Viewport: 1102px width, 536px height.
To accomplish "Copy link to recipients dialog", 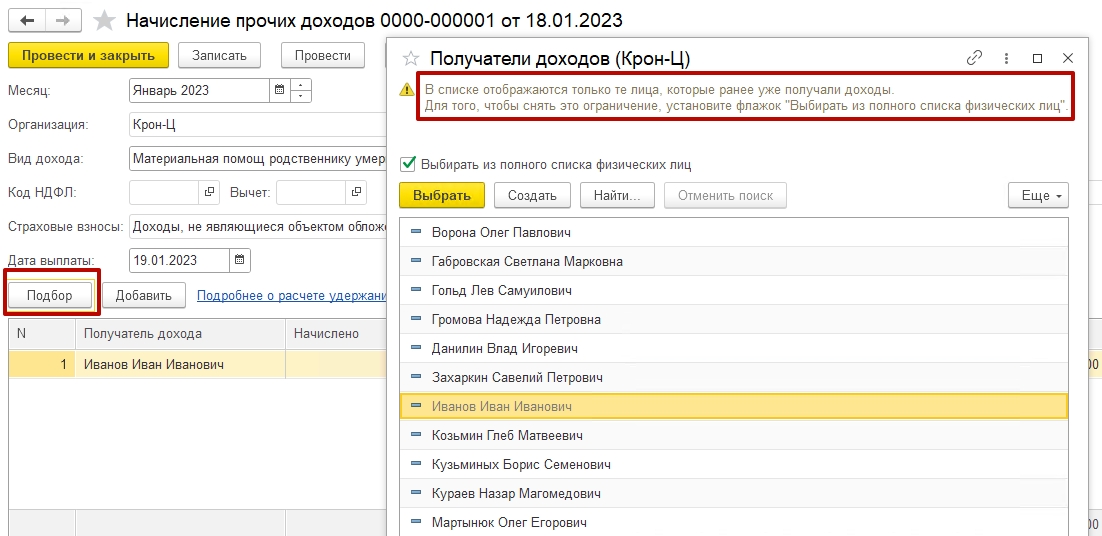I will [974, 58].
